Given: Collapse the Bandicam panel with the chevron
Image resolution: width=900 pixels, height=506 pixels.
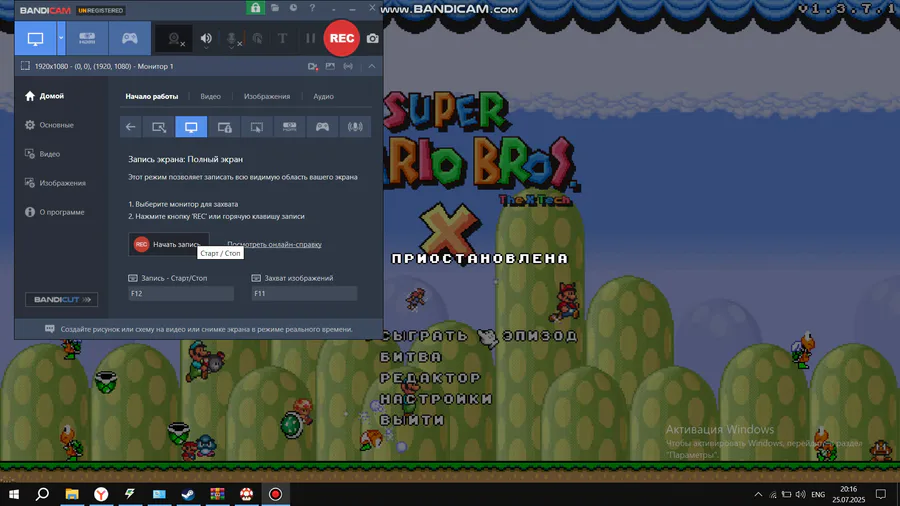Looking at the screenshot, I should click(372, 67).
